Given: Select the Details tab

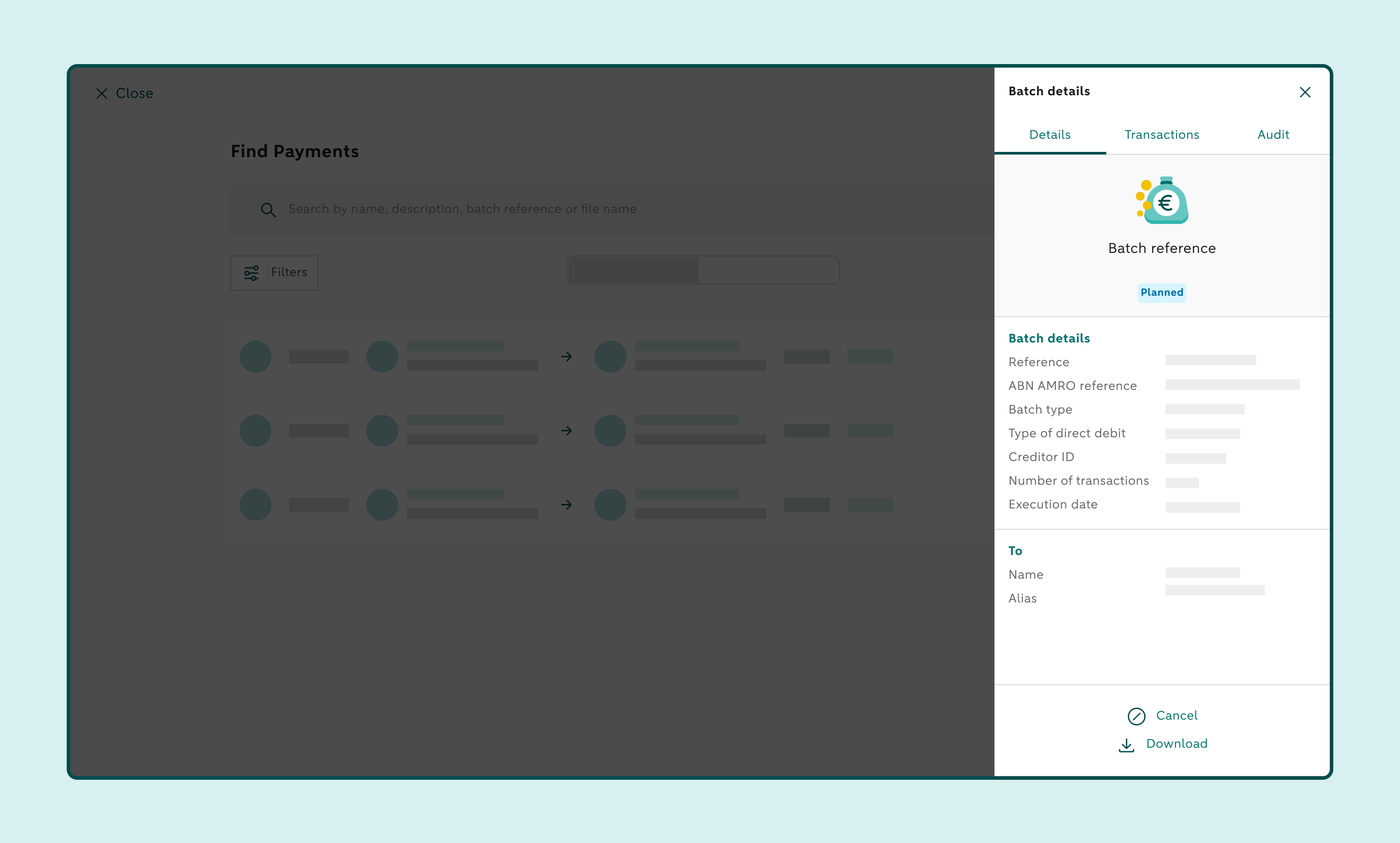Looking at the screenshot, I should pyautogui.click(x=1050, y=135).
